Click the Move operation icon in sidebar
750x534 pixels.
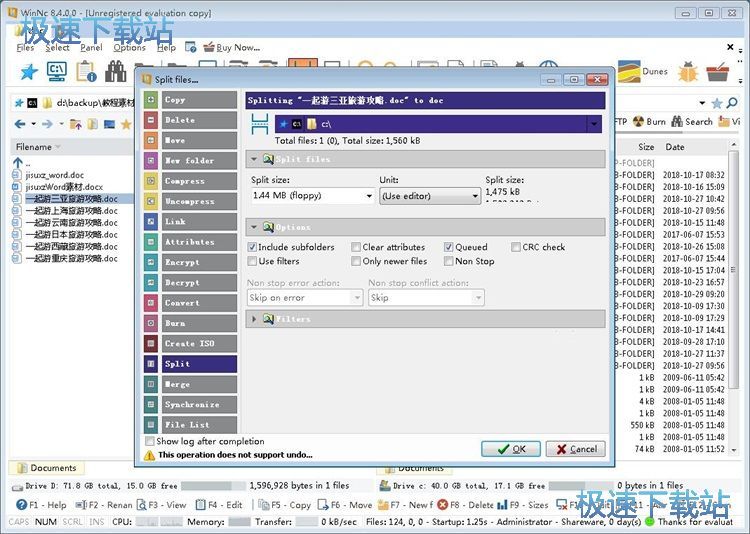pos(151,140)
